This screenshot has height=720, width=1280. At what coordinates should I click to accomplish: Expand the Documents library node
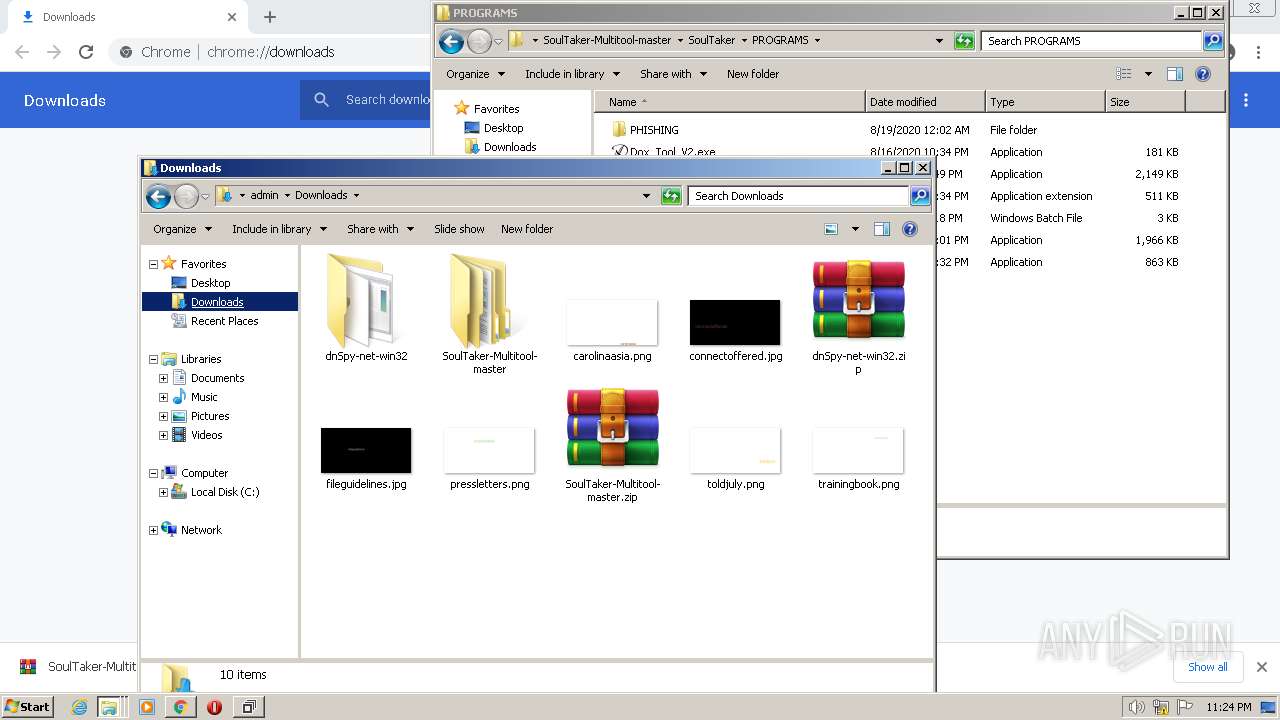(163, 378)
